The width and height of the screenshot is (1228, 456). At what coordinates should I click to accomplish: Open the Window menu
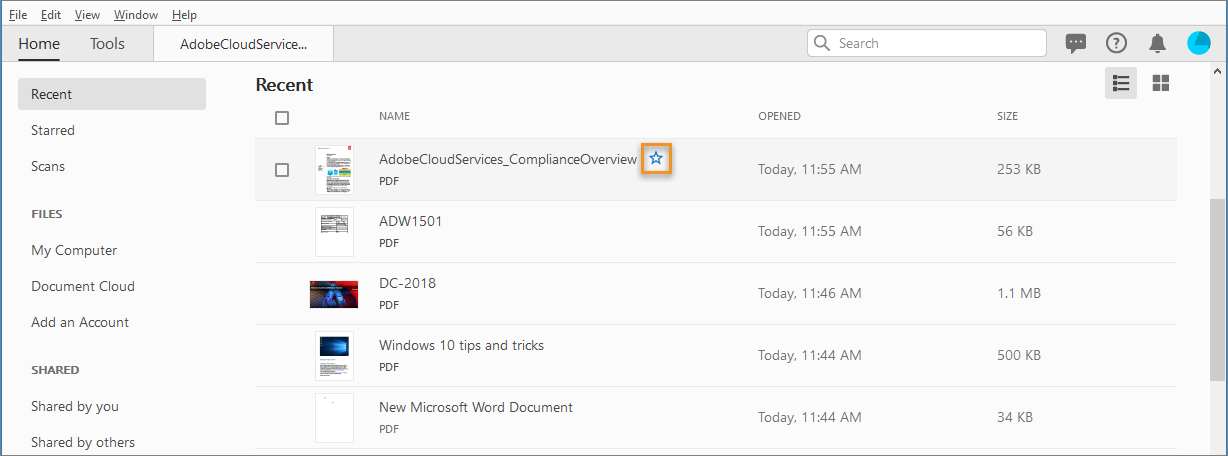tap(135, 15)
